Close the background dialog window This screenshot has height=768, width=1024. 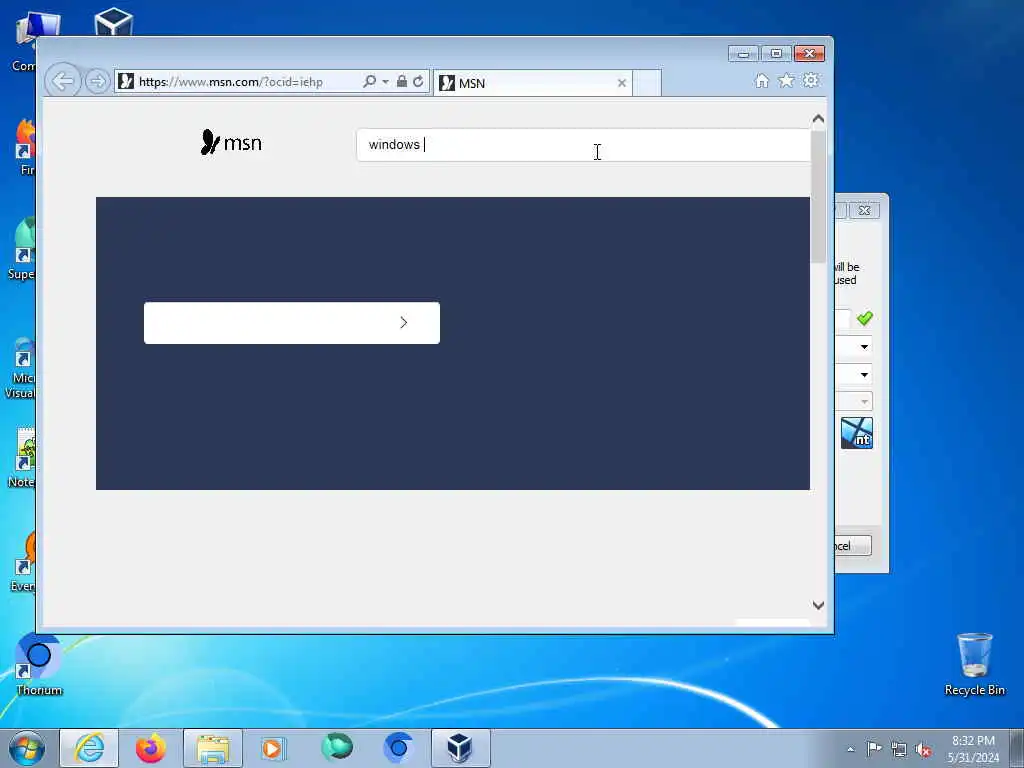[865, 210]
